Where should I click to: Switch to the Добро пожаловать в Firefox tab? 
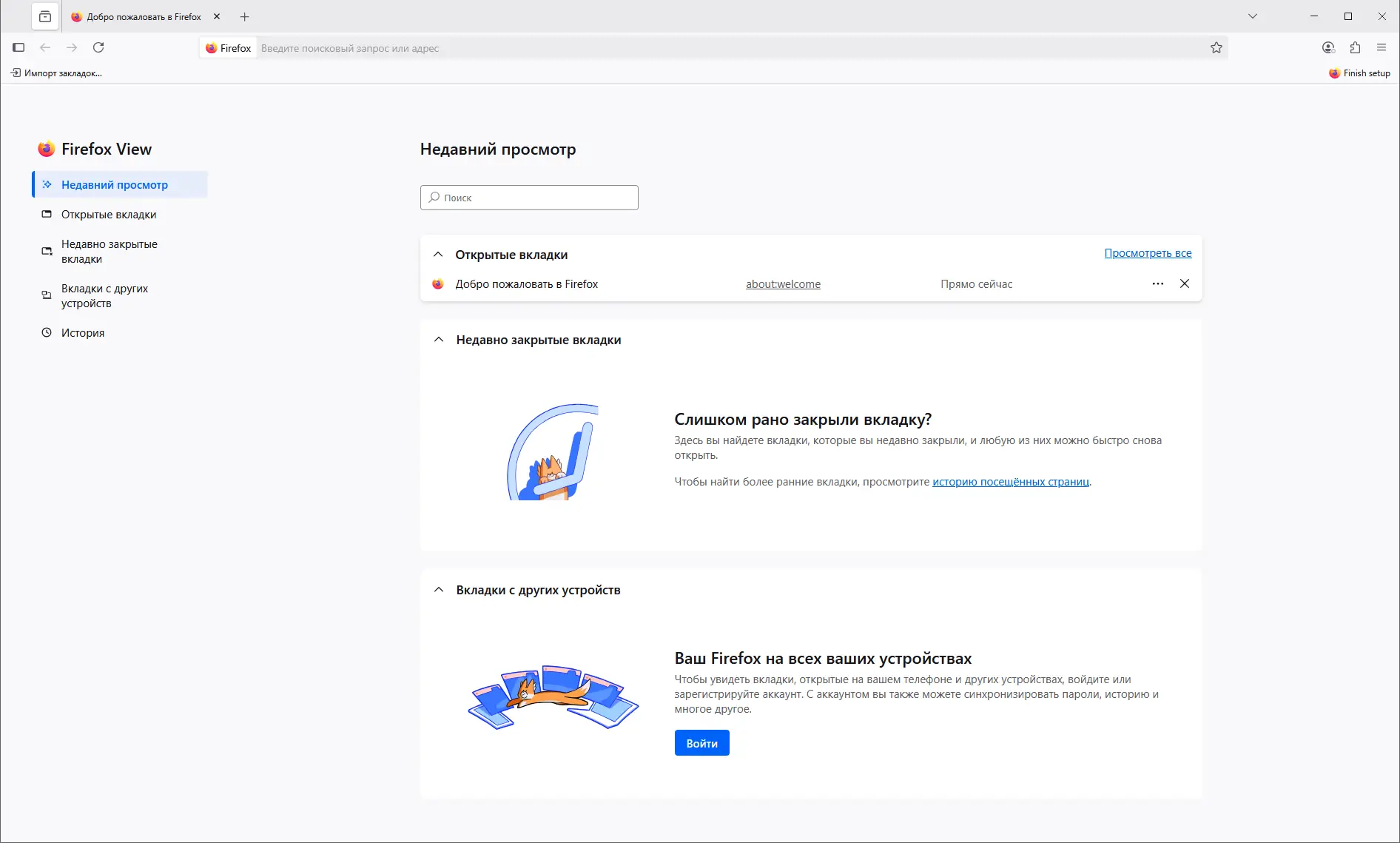[141, 16]
